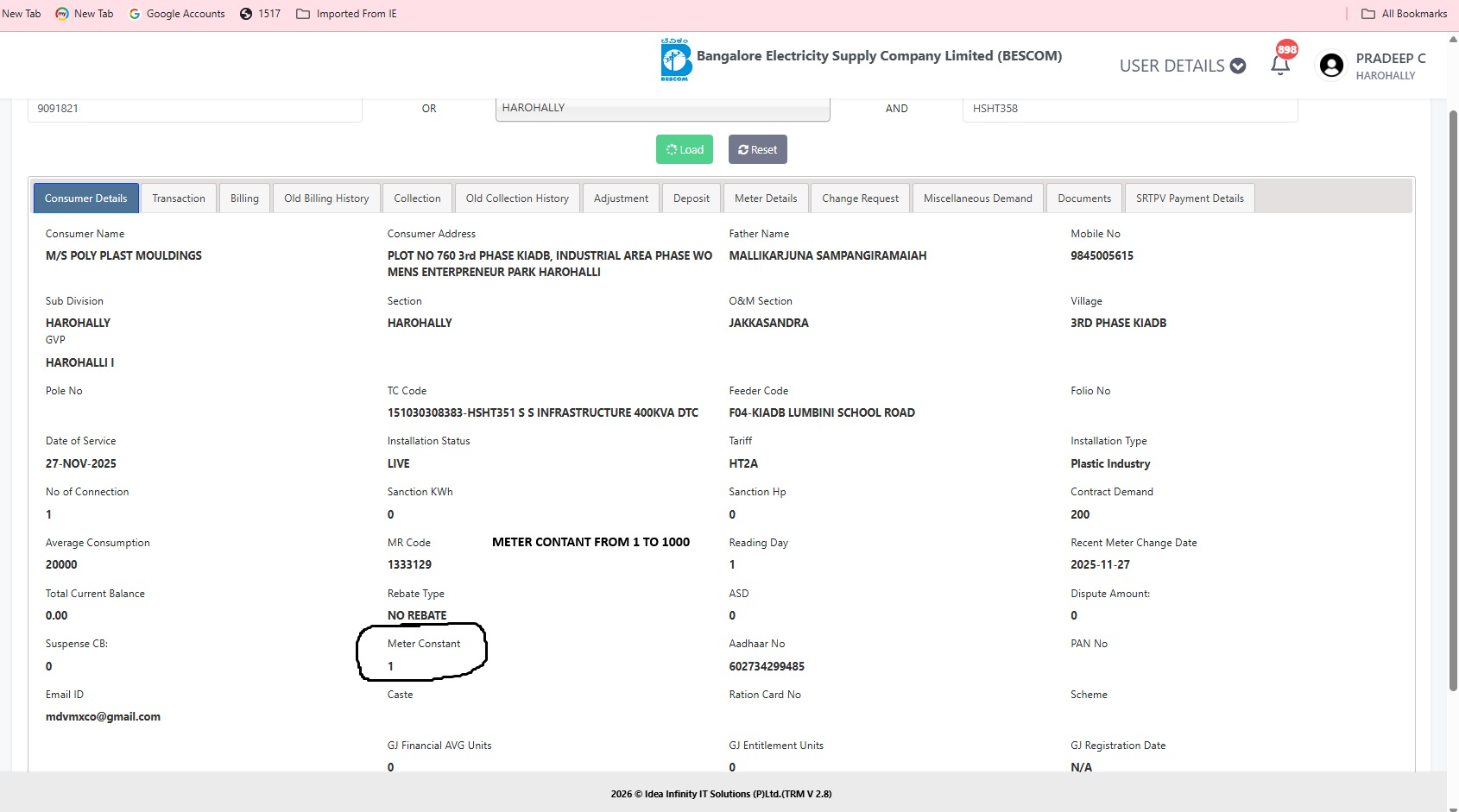1459x812 pixels.
Task: Click the green Load button
Action: click(x=685, y=149)
